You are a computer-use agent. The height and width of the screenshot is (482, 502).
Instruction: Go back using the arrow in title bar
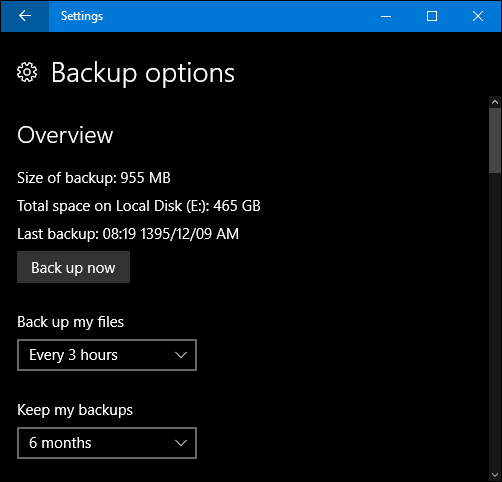click(x=25, y=16)
